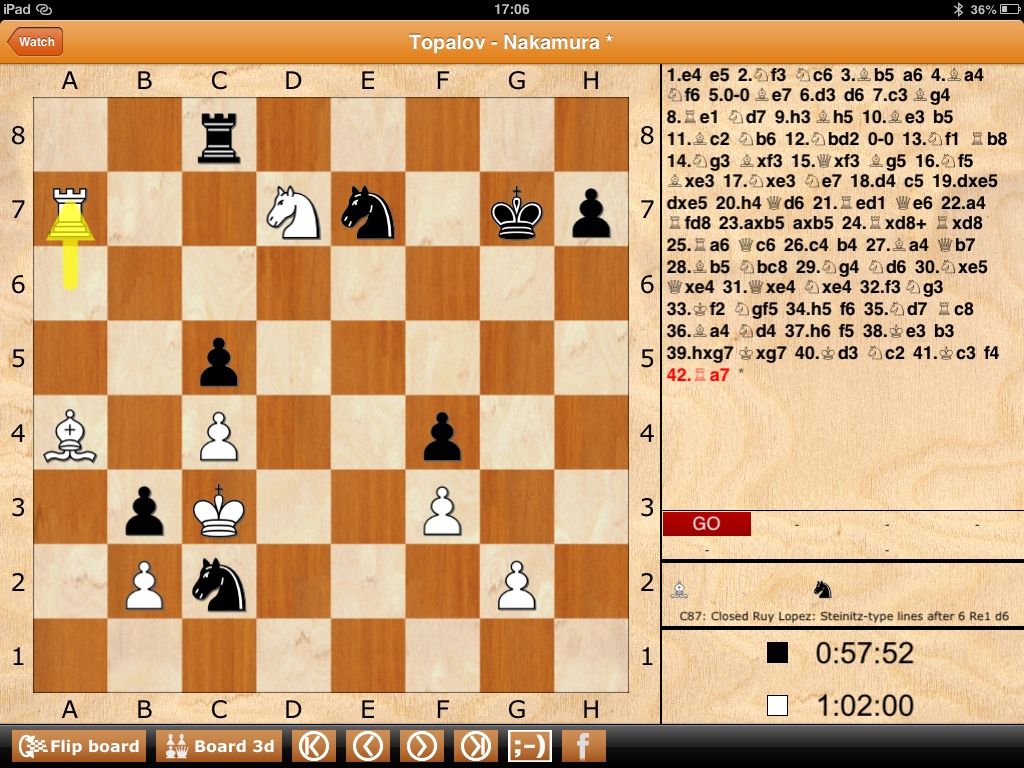Image resolution: width=1024 pixels, height=768 pixels.
Task: Advance forward one move
Action: click(x=422, y=746)
